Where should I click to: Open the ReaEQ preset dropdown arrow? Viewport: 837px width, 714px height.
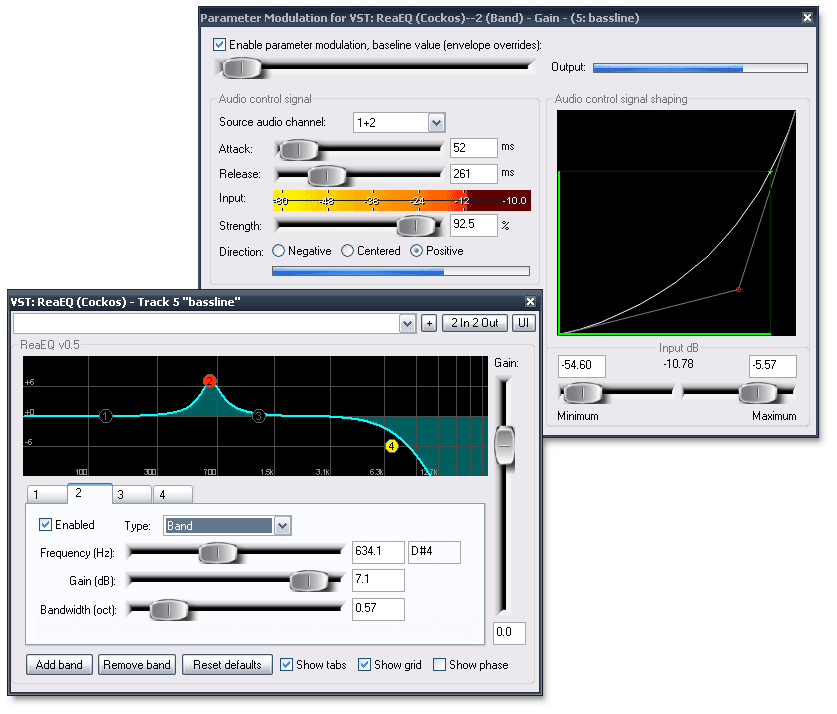[407, 323]
